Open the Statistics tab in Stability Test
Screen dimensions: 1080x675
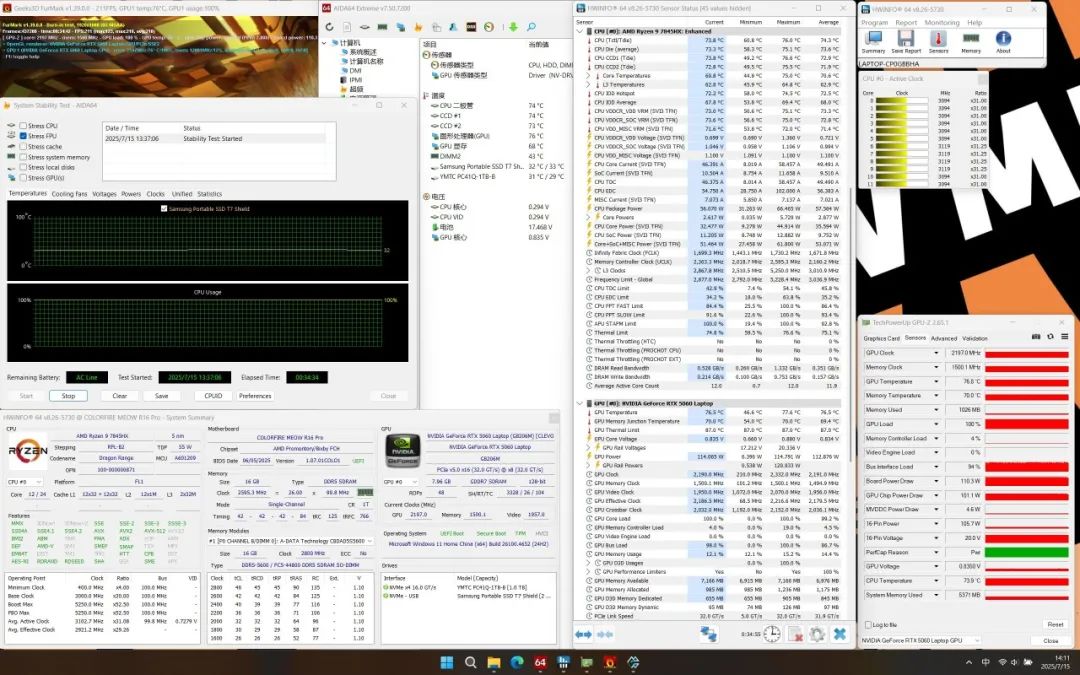[x=209, y=194]
